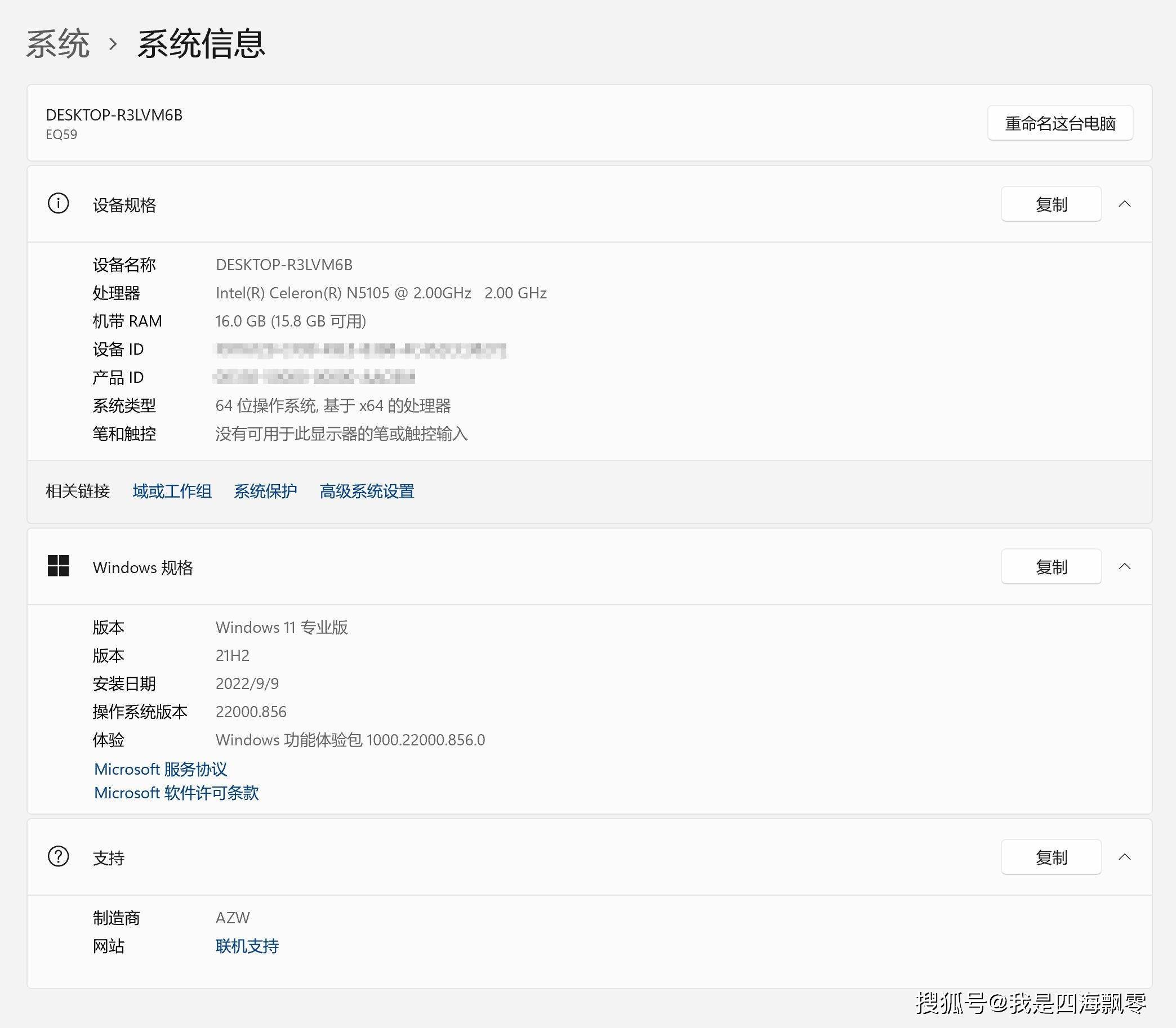Image resolution: width=1176 pixels, height=1028 pixels.
Task: Click the version value 21H2
Action: point(232,655)
